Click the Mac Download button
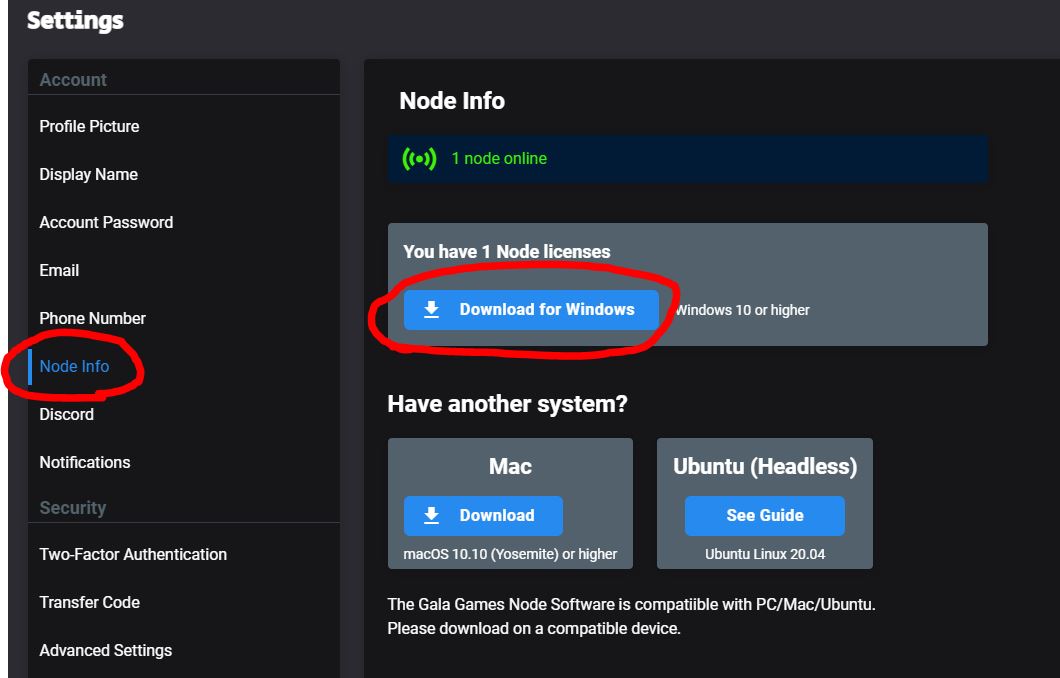This screenshot has width=1060, height=678. point(483,516)
